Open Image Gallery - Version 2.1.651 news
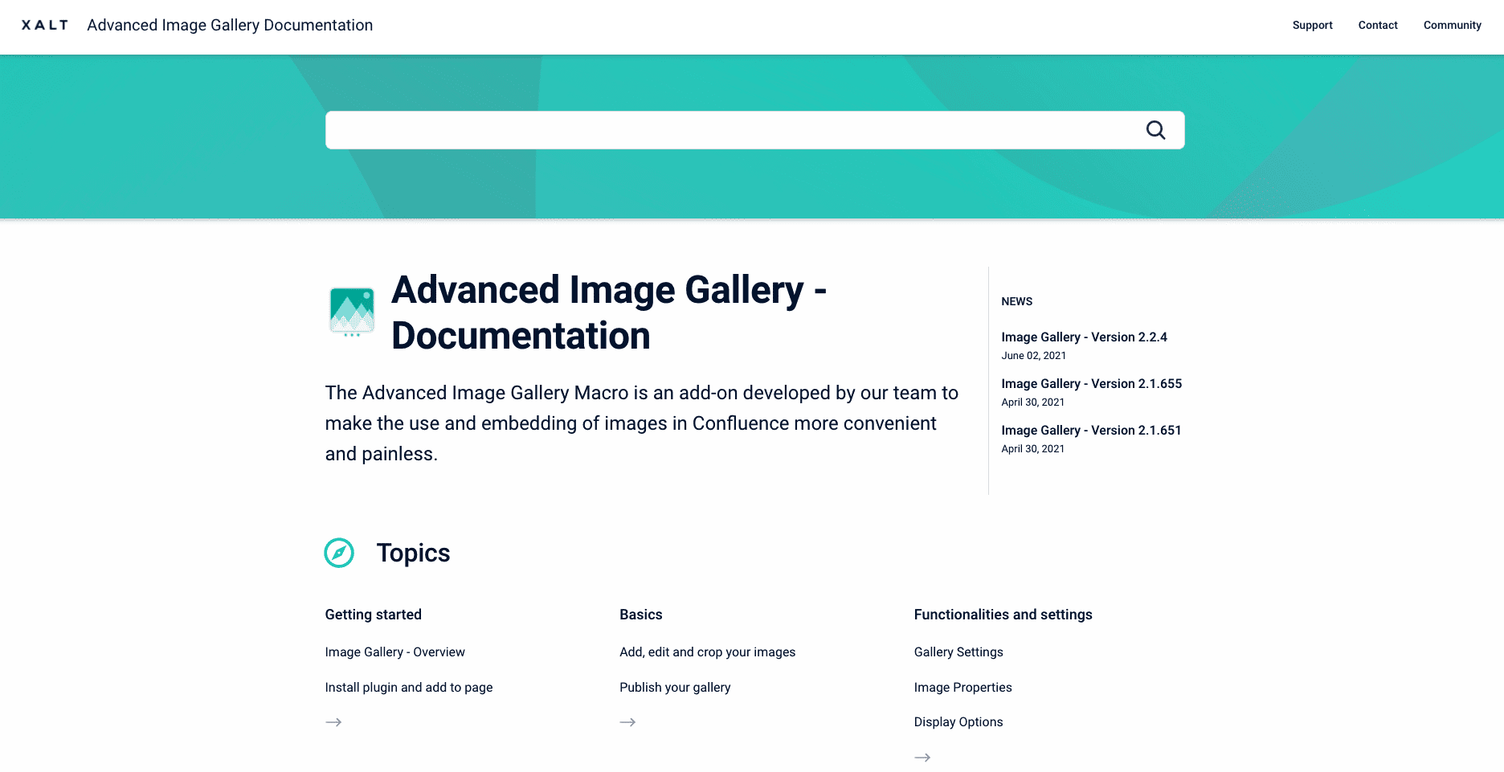The width and height of the screenshot is (1504, 772). (x=1091, y=430)
